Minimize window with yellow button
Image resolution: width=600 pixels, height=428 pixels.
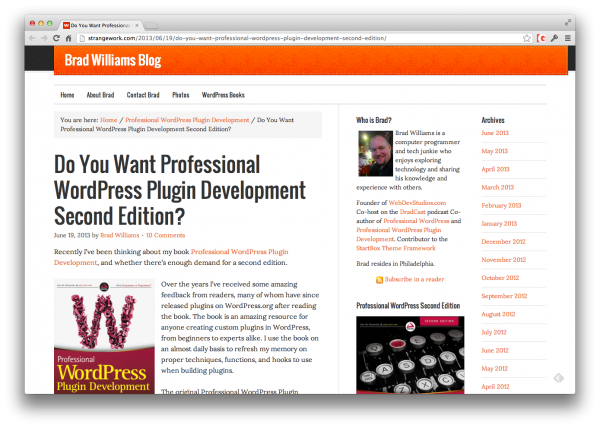click(41, 23)
